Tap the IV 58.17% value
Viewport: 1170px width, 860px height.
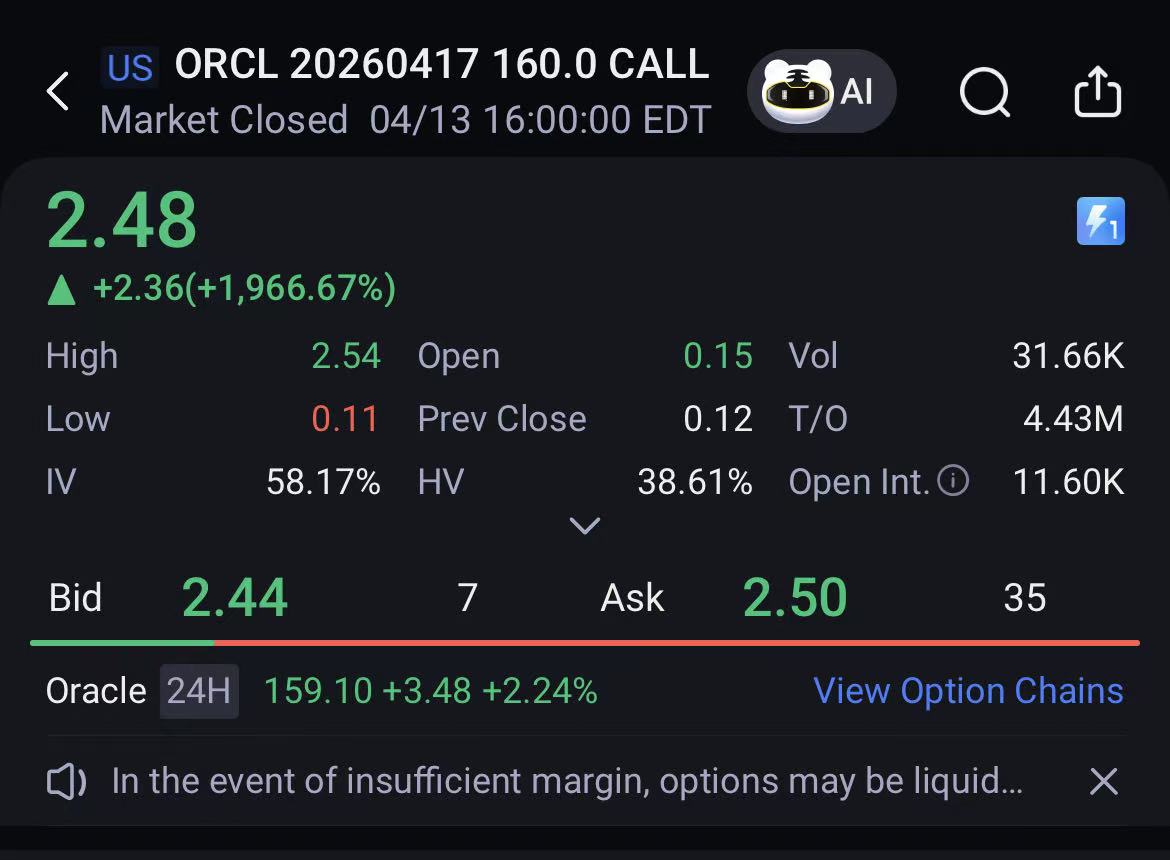tap(323, 481)
